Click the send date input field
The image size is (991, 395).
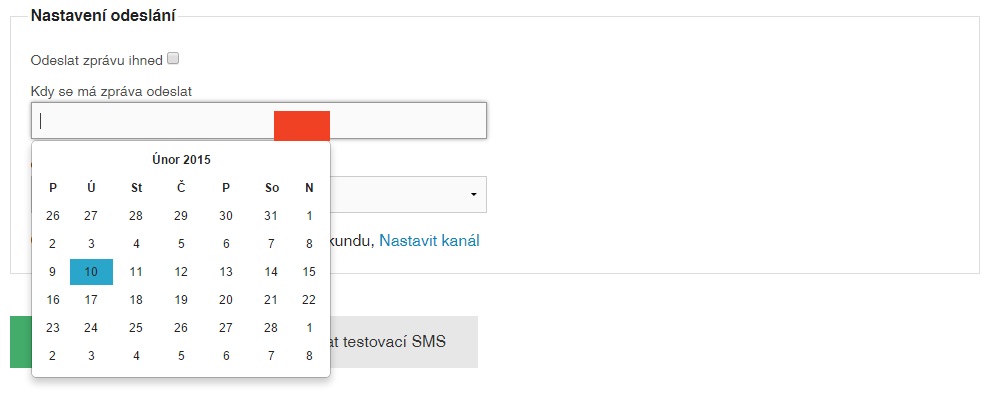click(258, 121)
